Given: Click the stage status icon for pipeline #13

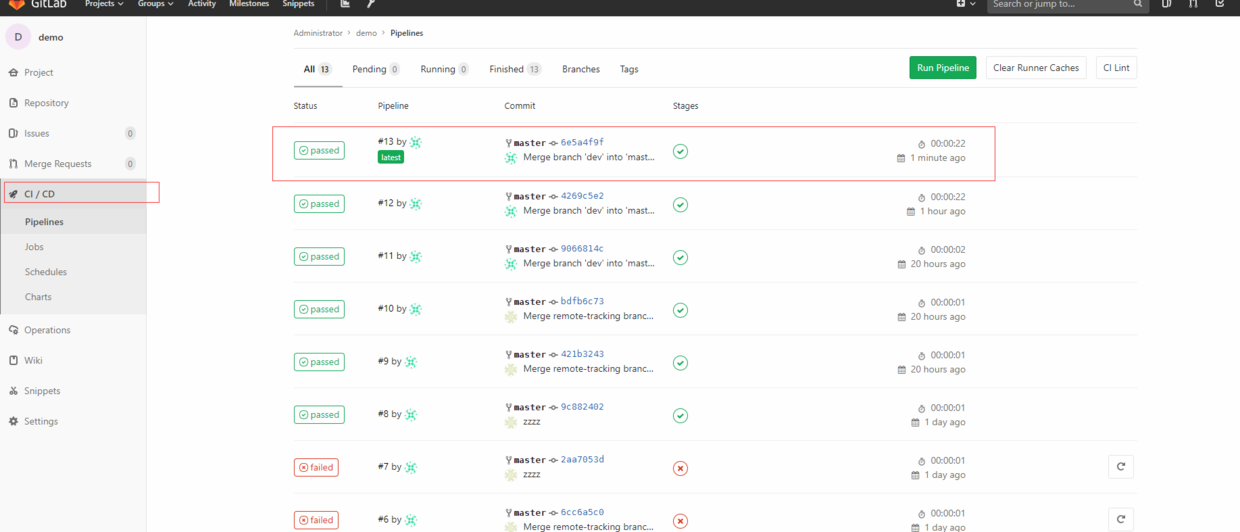Looking at the screenshot, I should click(680, 152).
